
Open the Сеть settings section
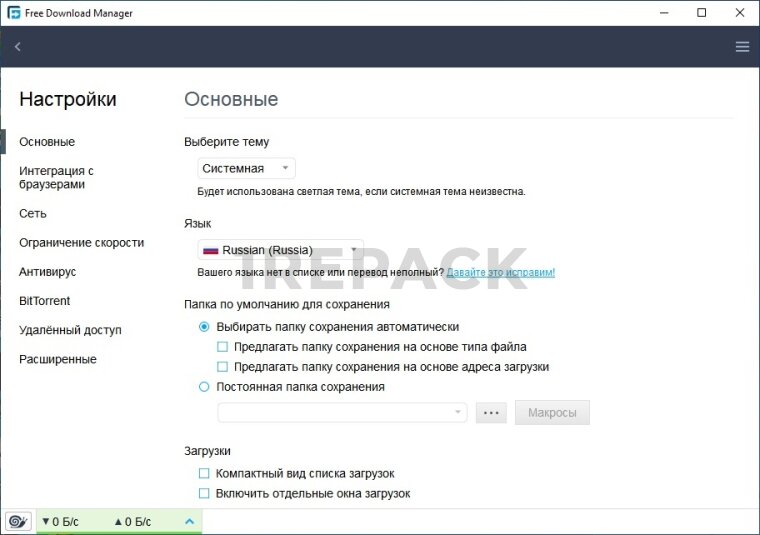pos(33,214)
